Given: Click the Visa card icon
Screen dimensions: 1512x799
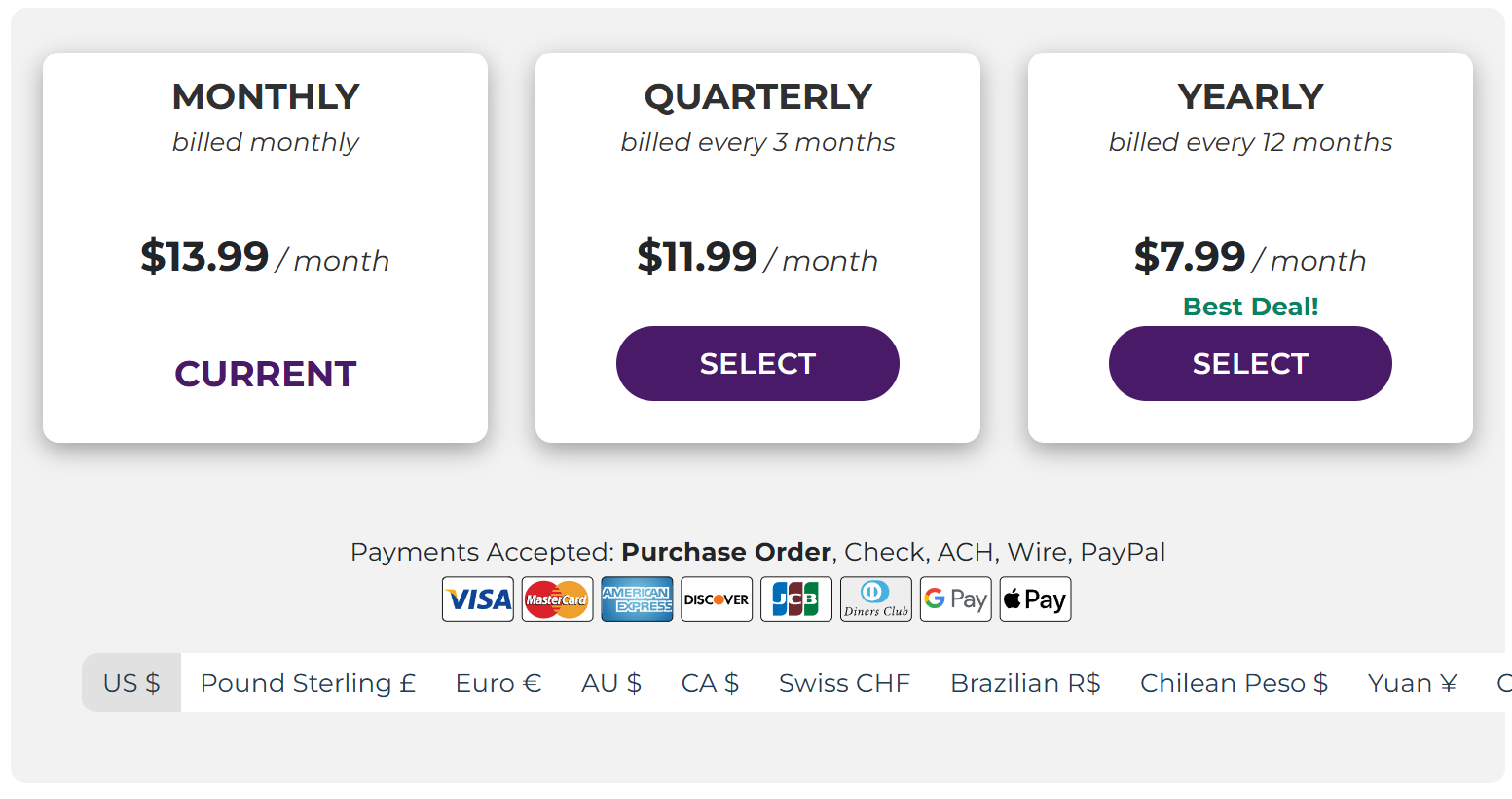Looking at the screenshot, I should click(478, 599).
